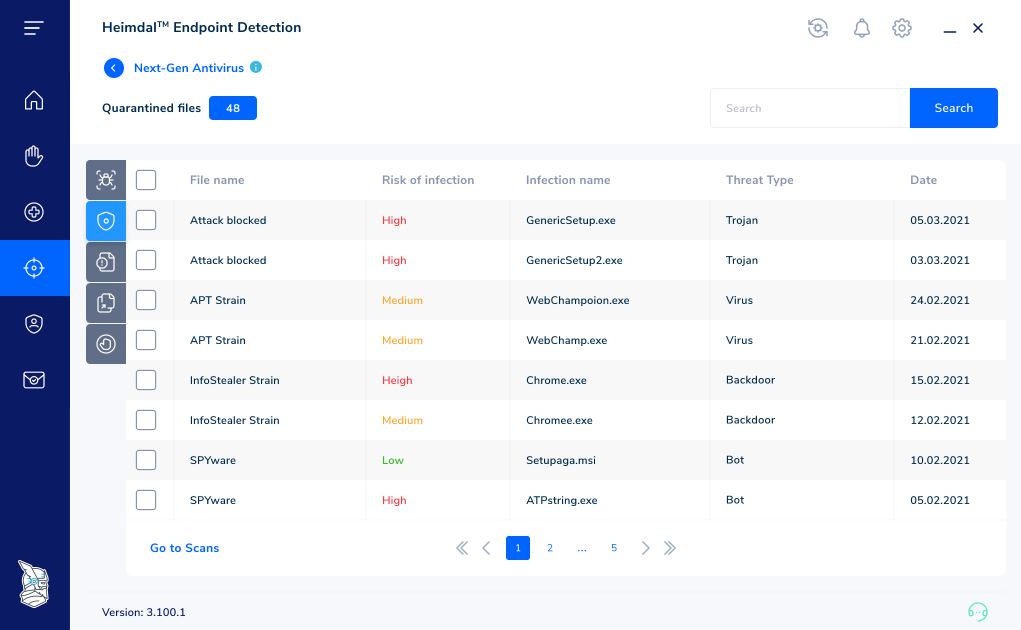Select page 1 in pagination
The image size is (1021, 630).
click(518, 548)
